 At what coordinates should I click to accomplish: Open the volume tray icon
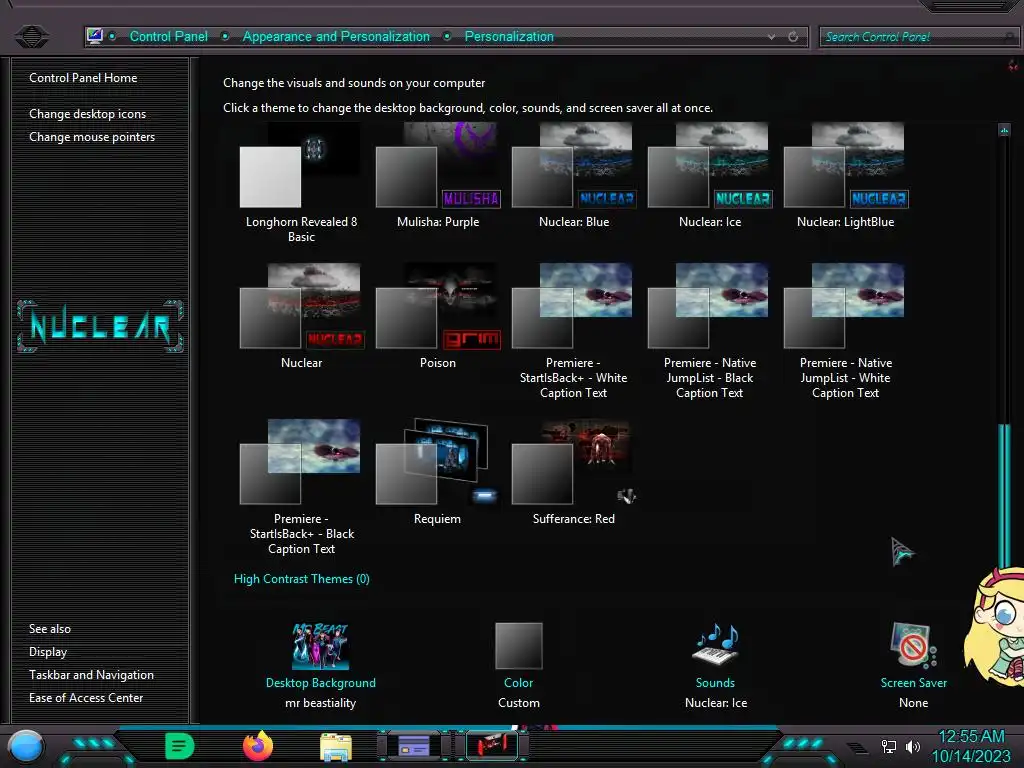tap(913, 746)
